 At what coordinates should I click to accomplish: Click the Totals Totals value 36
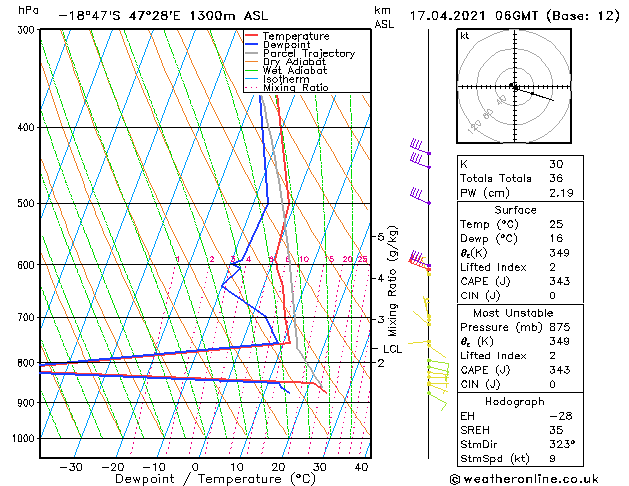pyautogui.click(x=556, y=178)
